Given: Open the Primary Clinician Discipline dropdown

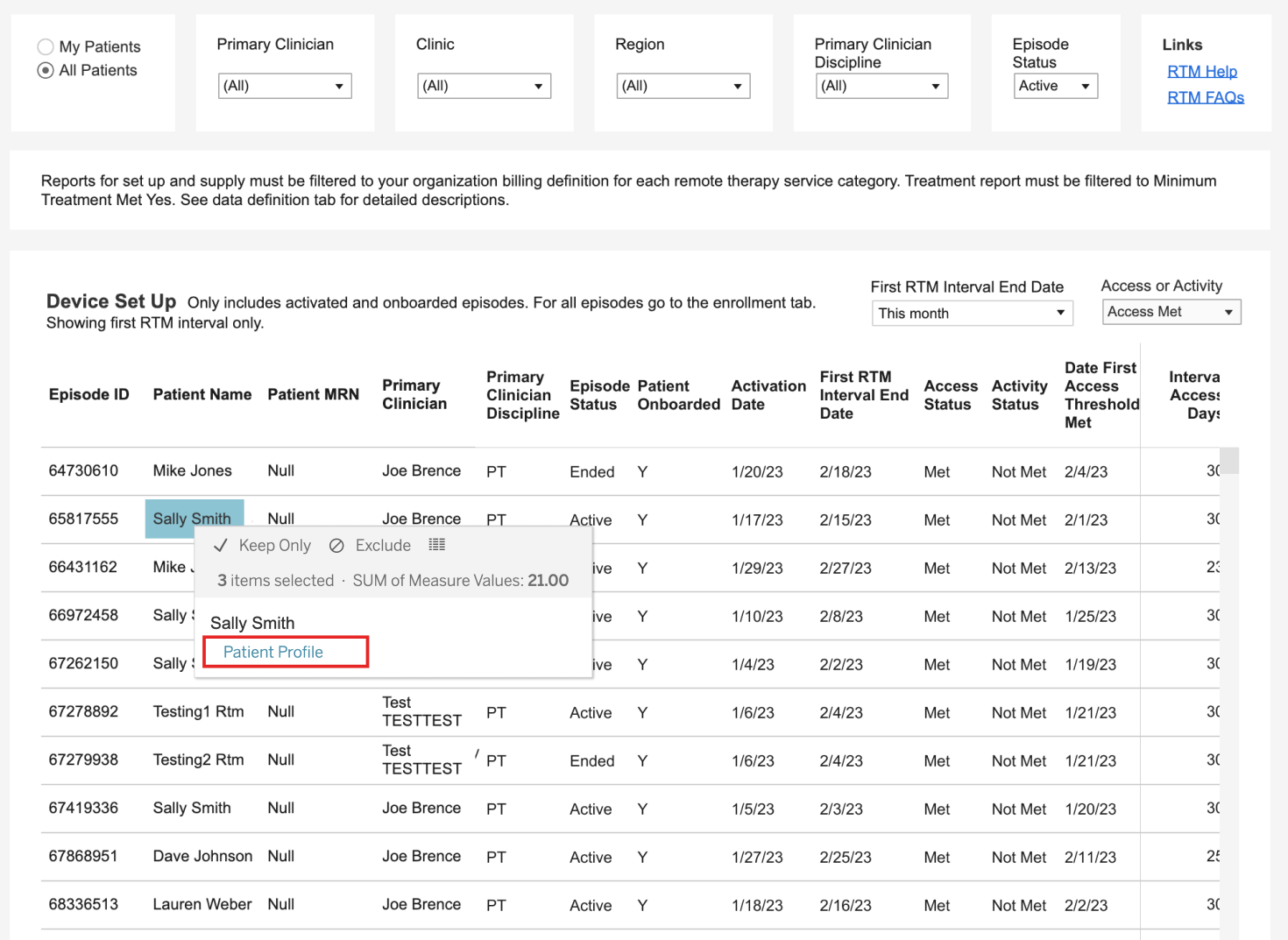Looking at the screenshot, I should pyautogui.click(x=882, y=86).
